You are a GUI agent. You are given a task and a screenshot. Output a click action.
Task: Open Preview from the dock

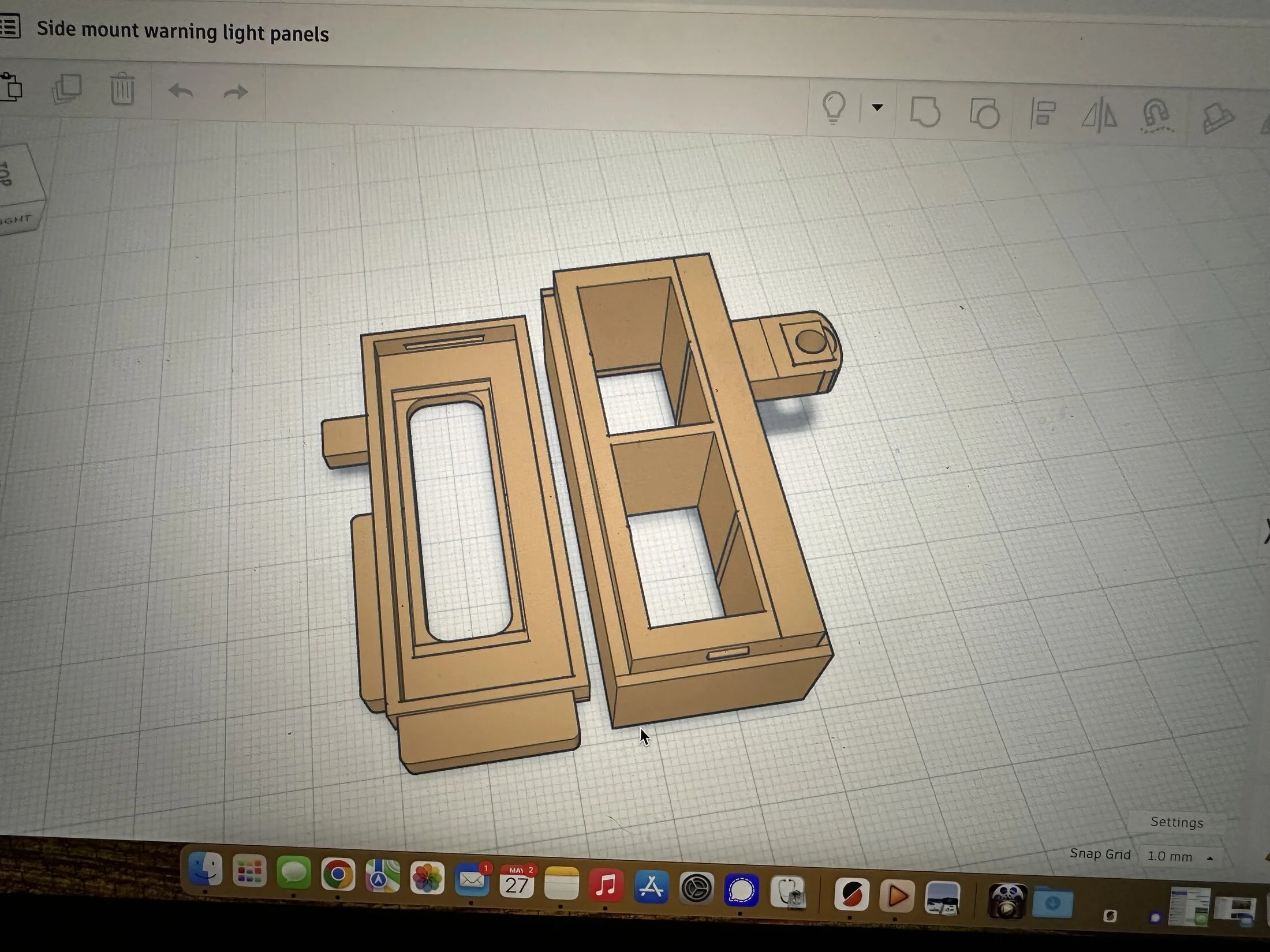pyautogui.click(x=942, y=898)
